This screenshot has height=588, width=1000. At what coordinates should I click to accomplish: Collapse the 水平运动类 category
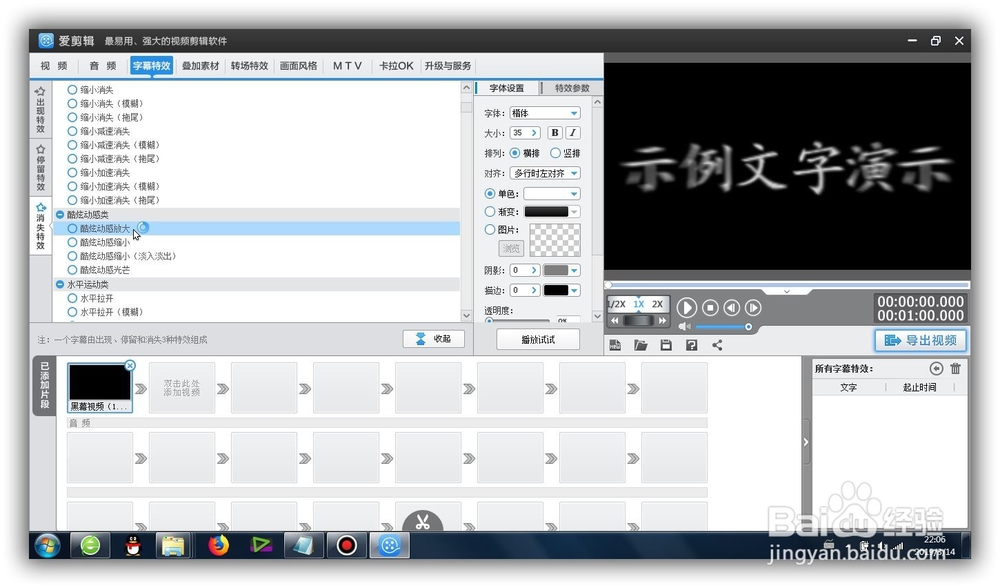(60, 284)
